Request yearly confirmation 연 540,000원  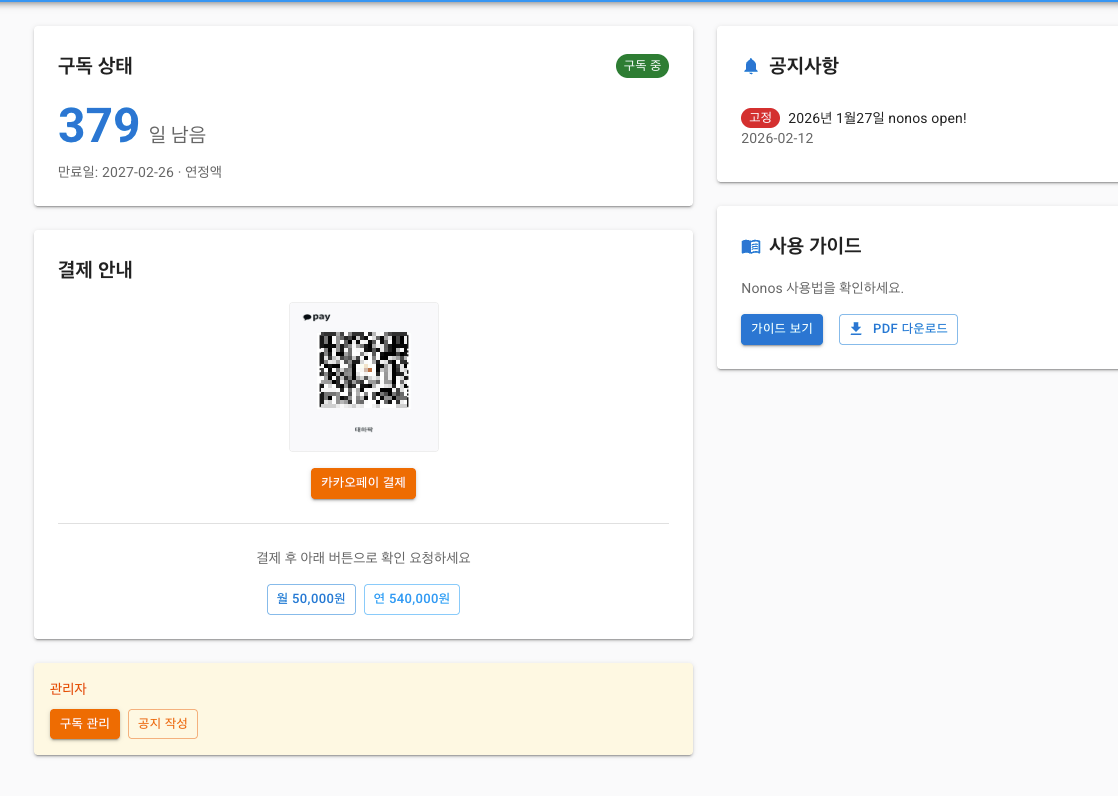click(412, 599)
